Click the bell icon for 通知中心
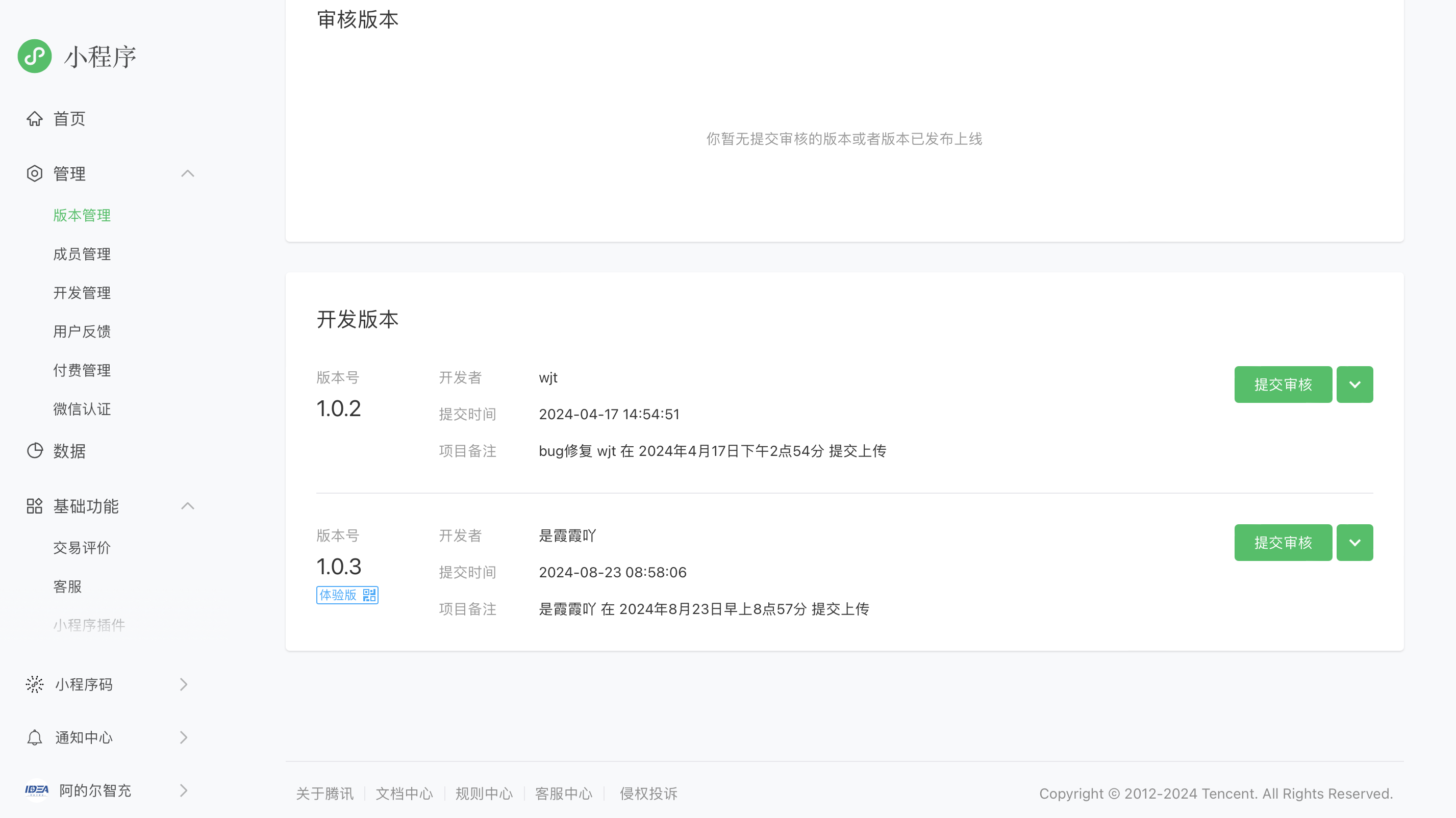The image size is (1456, 818). [x=35, y=737]
